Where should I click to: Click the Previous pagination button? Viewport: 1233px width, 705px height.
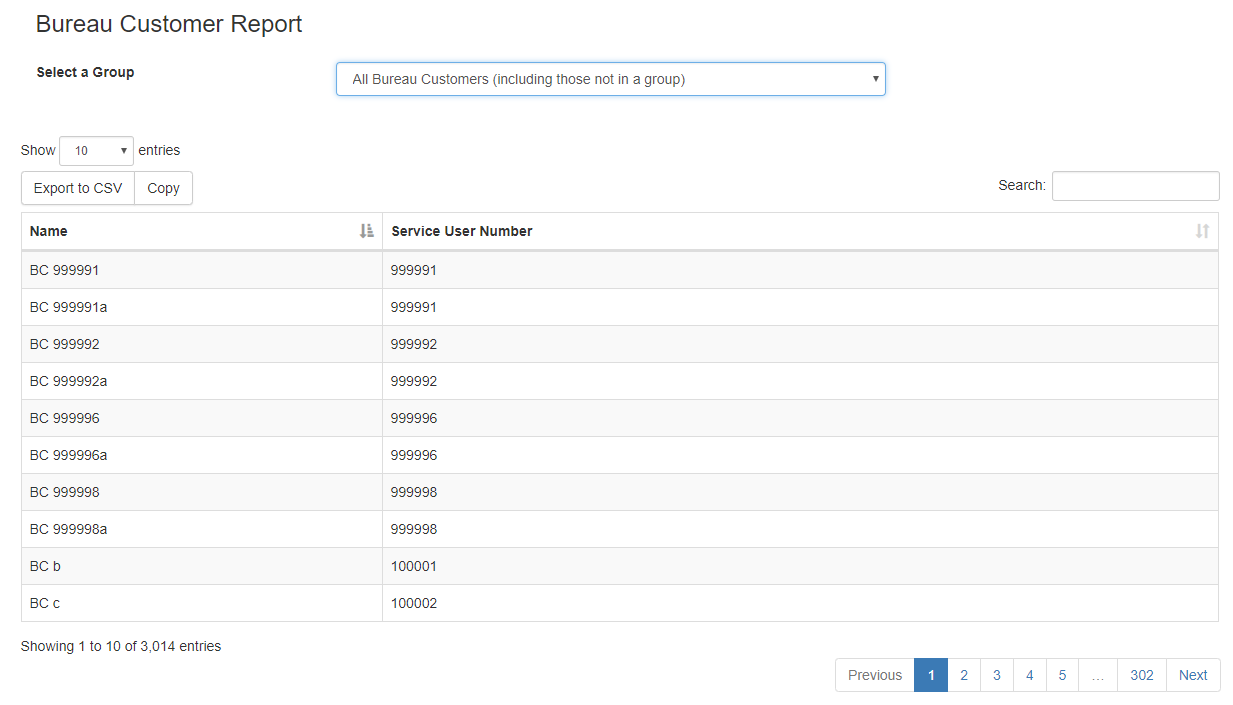point(874,675)
